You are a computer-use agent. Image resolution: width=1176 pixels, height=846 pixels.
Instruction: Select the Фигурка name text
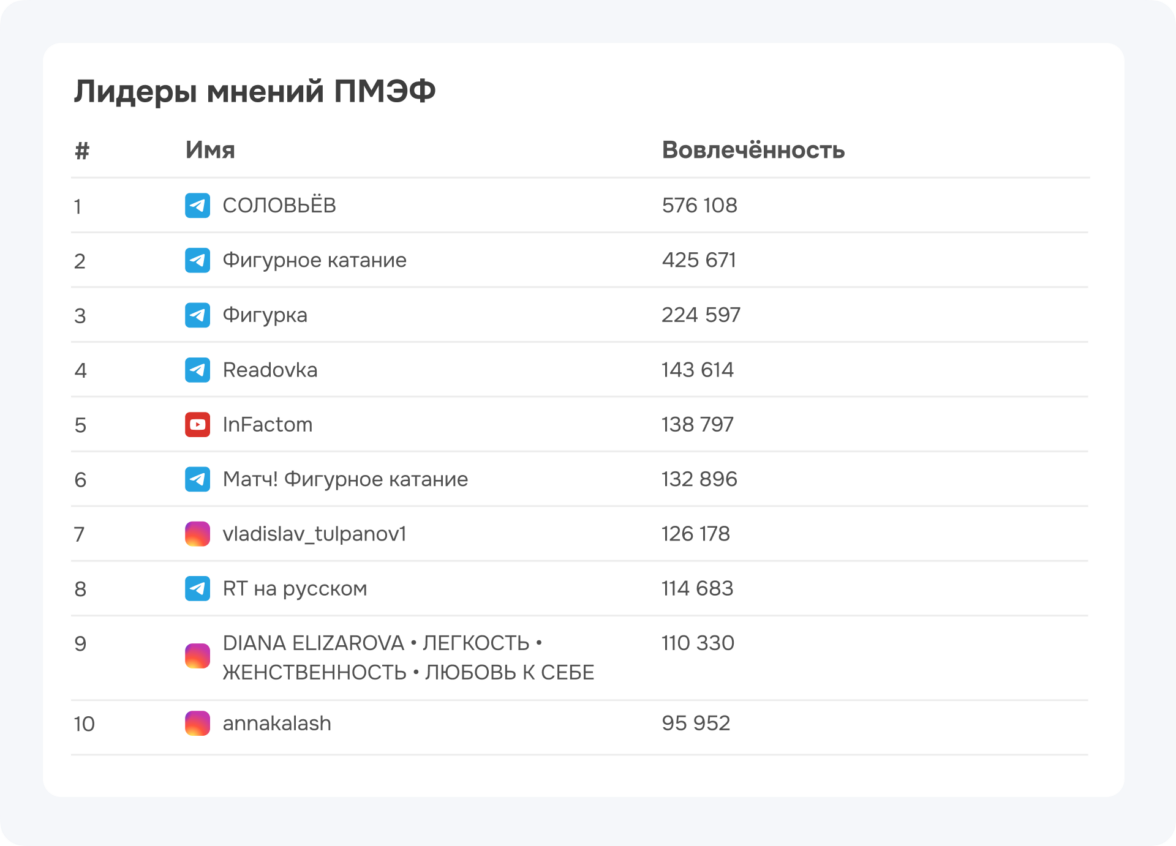coord(265,315)
